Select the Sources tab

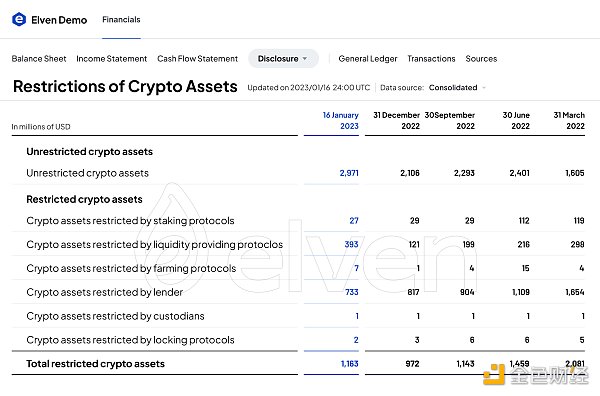click(x=481, y=59)
